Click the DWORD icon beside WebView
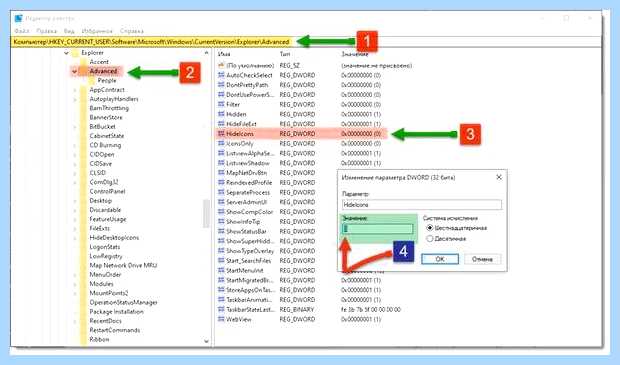The width and height of the screenshot is (620, 365). [221, 319]
